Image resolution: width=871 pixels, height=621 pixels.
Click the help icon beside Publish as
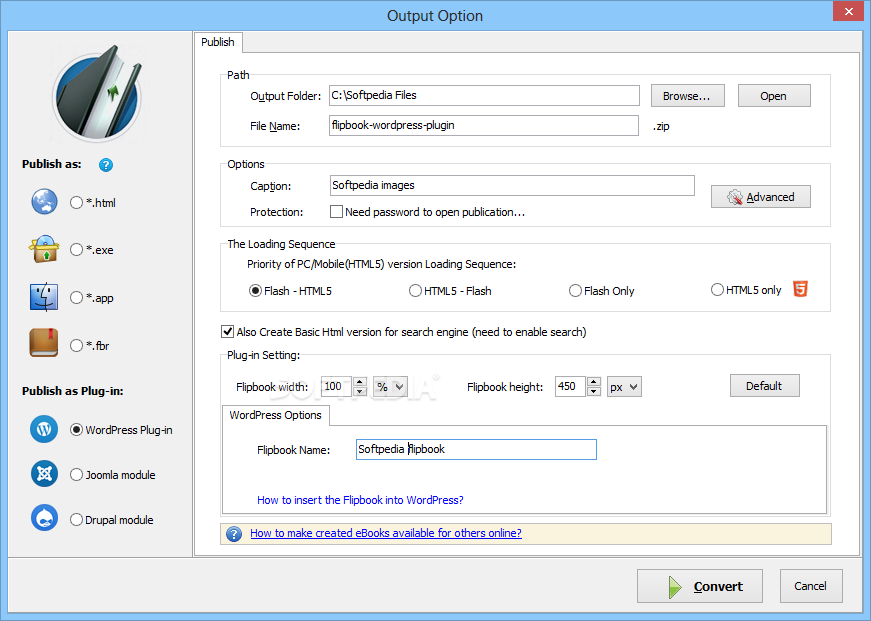(x=106, y=165)
